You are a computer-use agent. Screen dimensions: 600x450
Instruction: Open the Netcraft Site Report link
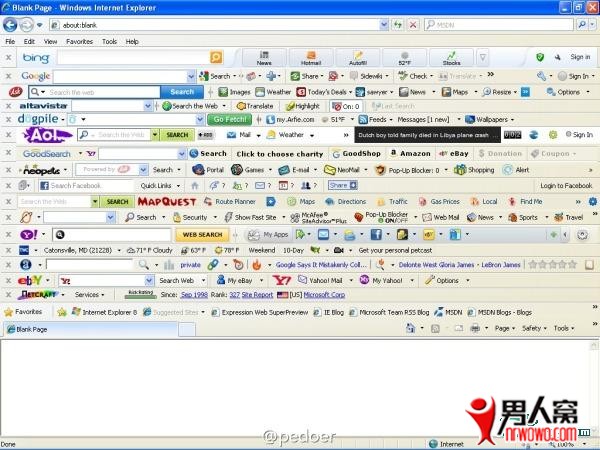pyautogui.click(x=257, y=295)
